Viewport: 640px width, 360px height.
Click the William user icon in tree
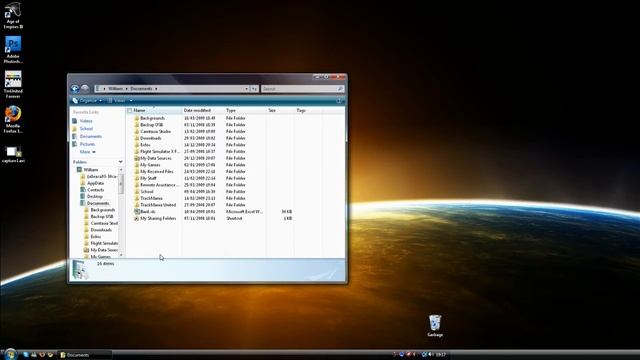point(80,169)
